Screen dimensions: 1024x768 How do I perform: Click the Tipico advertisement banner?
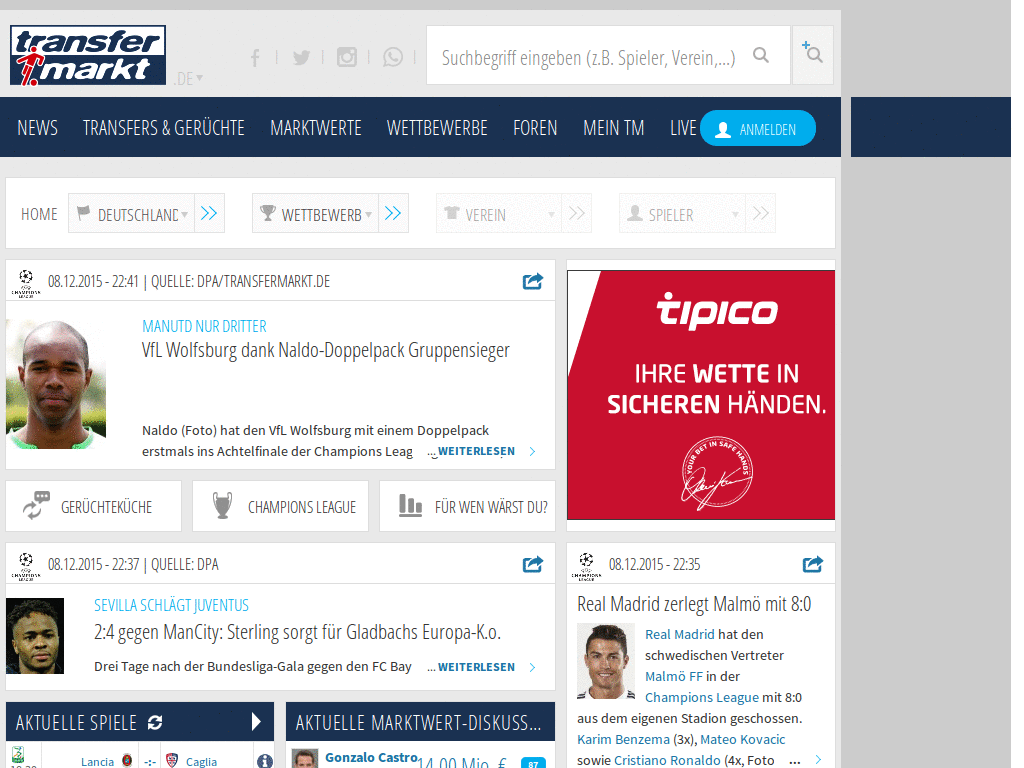701,395
